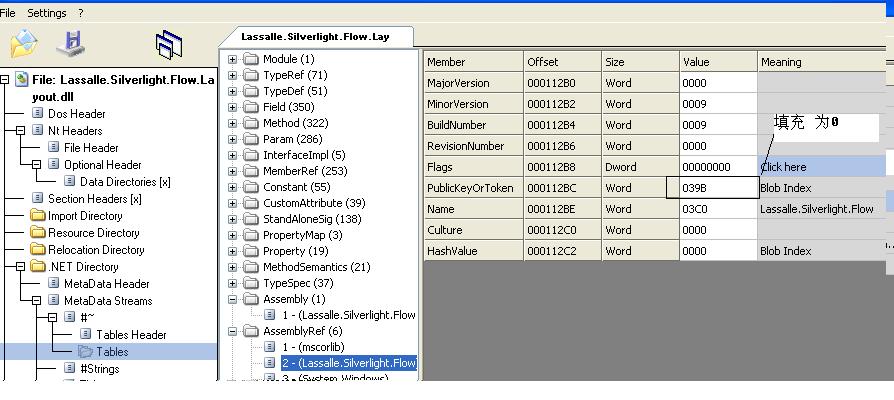Click the MethodSemantics (21) folder icon
The height and width of the screenshot is (400, 894).
(x=251, y=267)
